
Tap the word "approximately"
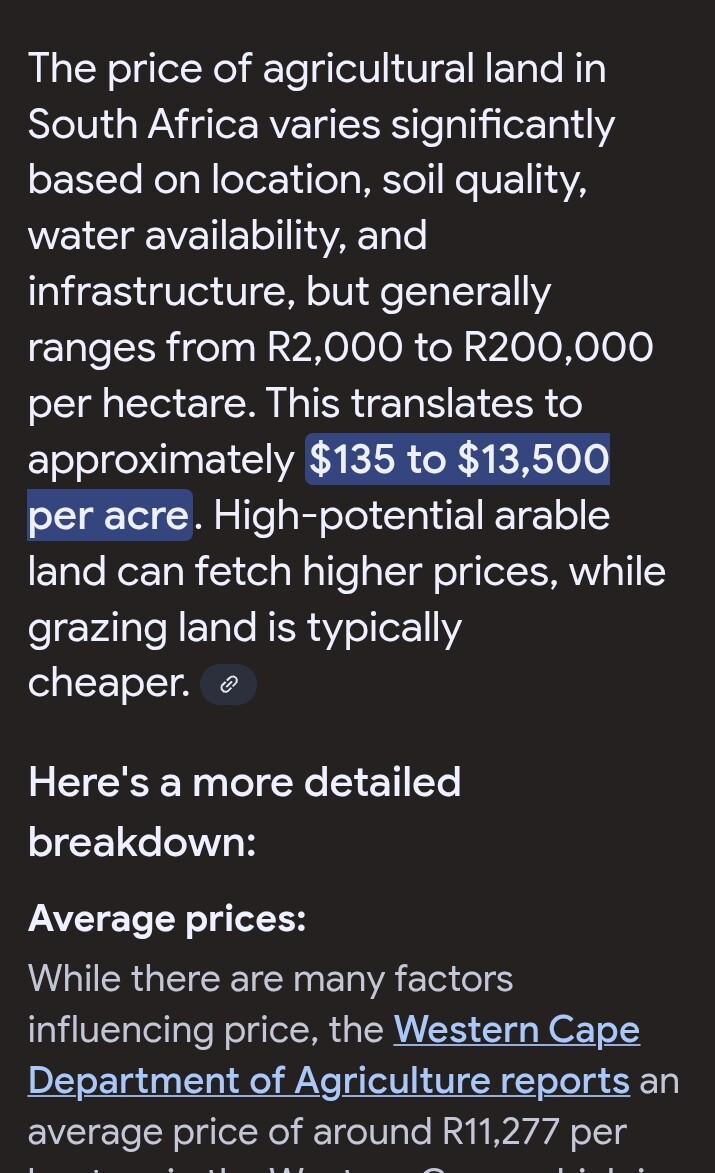click(160, 460)
